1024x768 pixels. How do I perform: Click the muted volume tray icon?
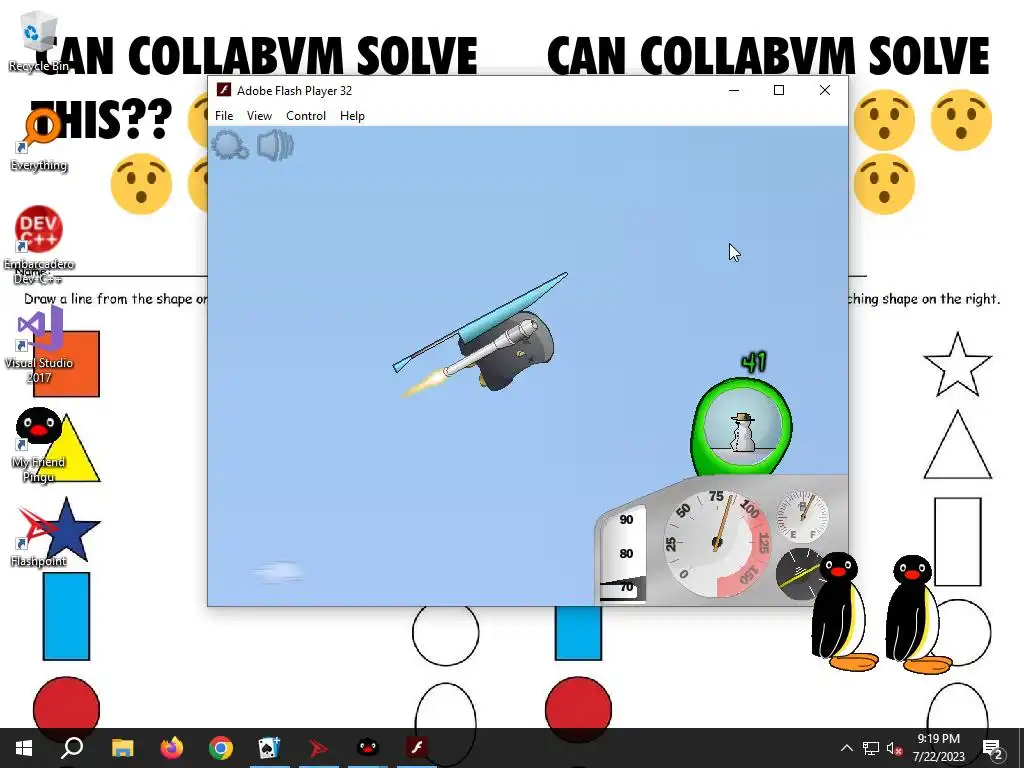point(893,748)
